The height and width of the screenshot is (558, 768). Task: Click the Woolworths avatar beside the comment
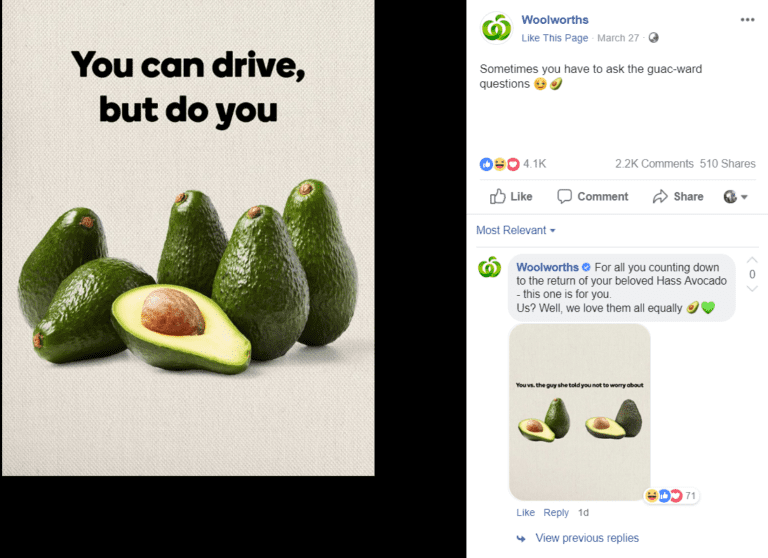click(489, 267)
